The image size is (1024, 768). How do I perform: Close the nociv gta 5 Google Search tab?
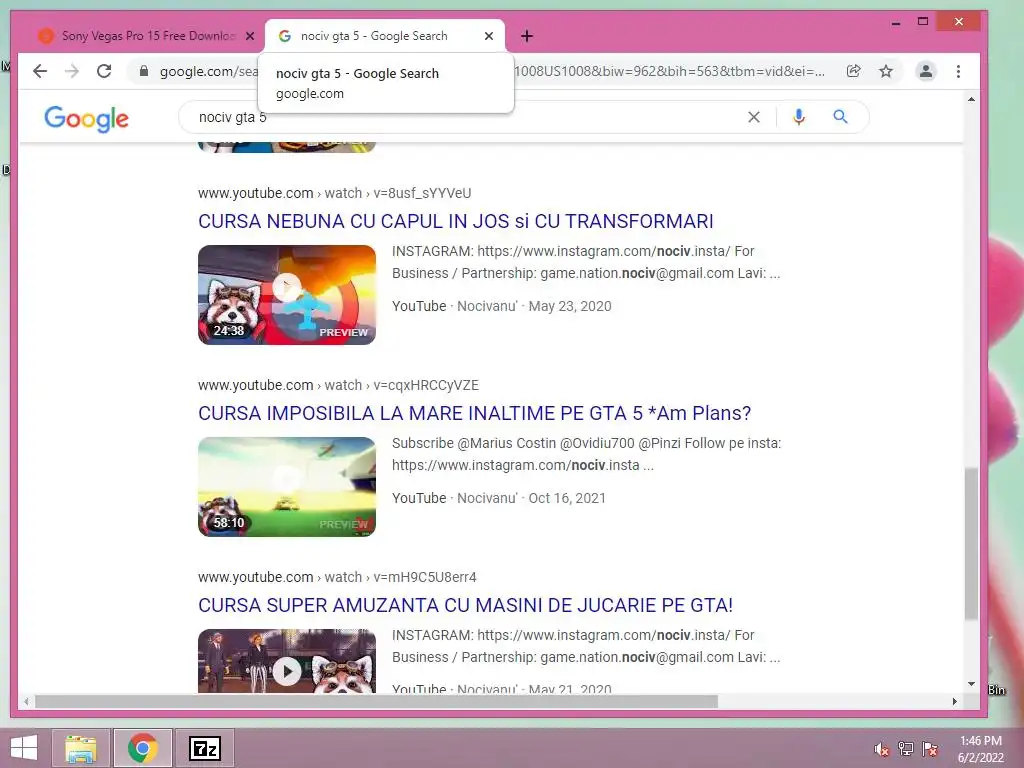click(x=488, y=36)
